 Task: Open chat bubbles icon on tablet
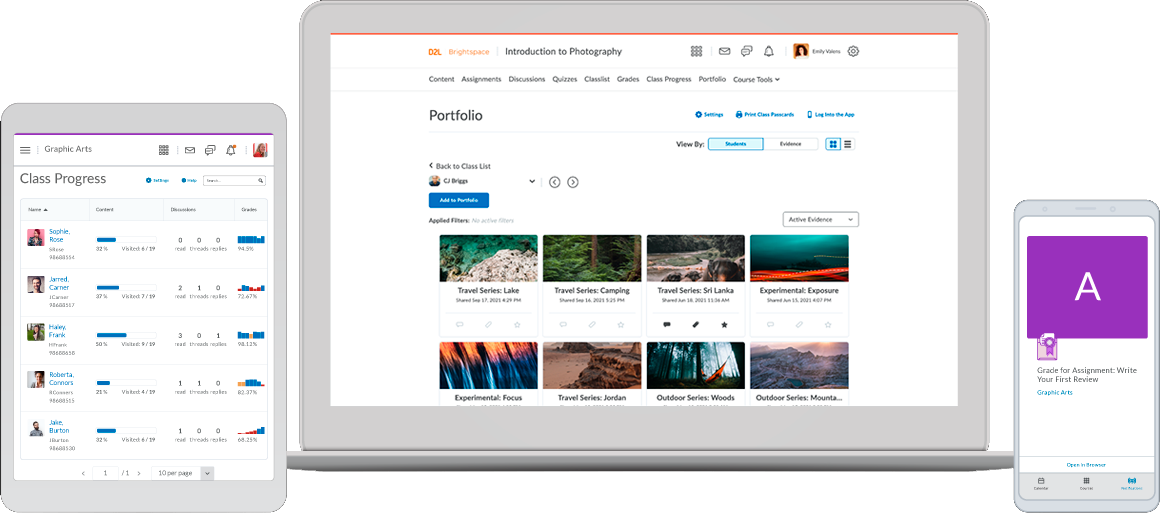click(210, 150)
